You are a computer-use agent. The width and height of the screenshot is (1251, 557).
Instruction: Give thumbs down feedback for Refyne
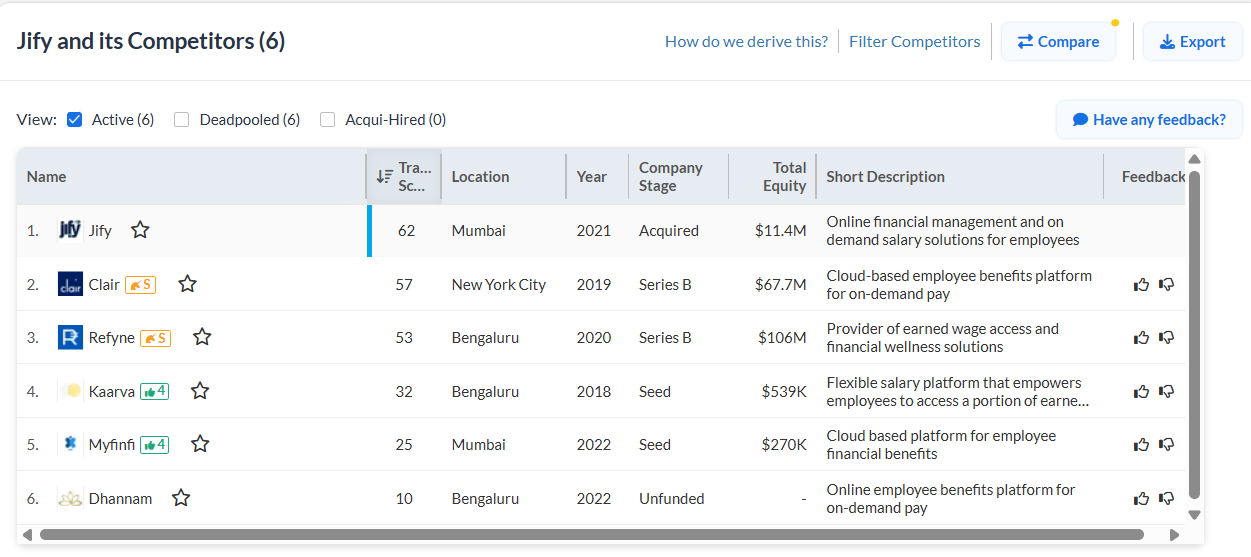[1166, 338]
